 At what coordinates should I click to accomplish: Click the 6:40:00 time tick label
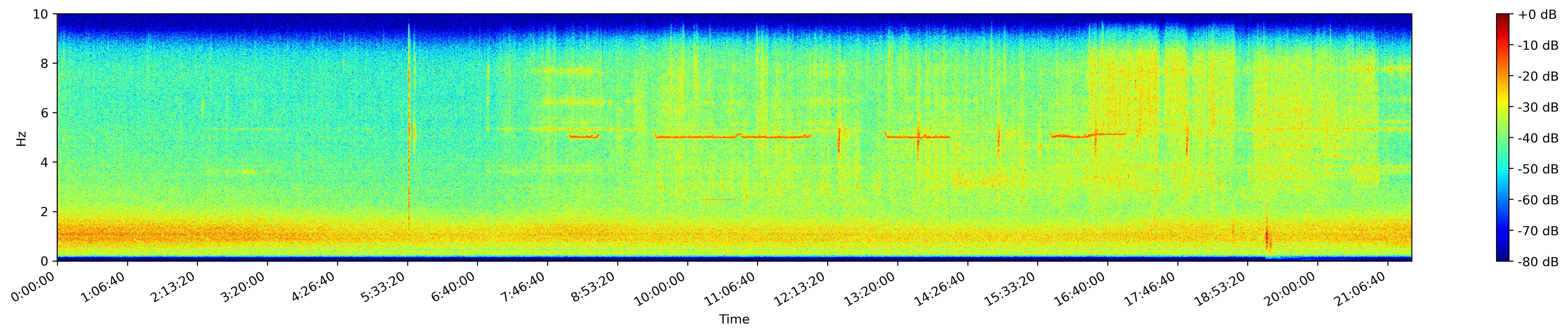(455, 286)
